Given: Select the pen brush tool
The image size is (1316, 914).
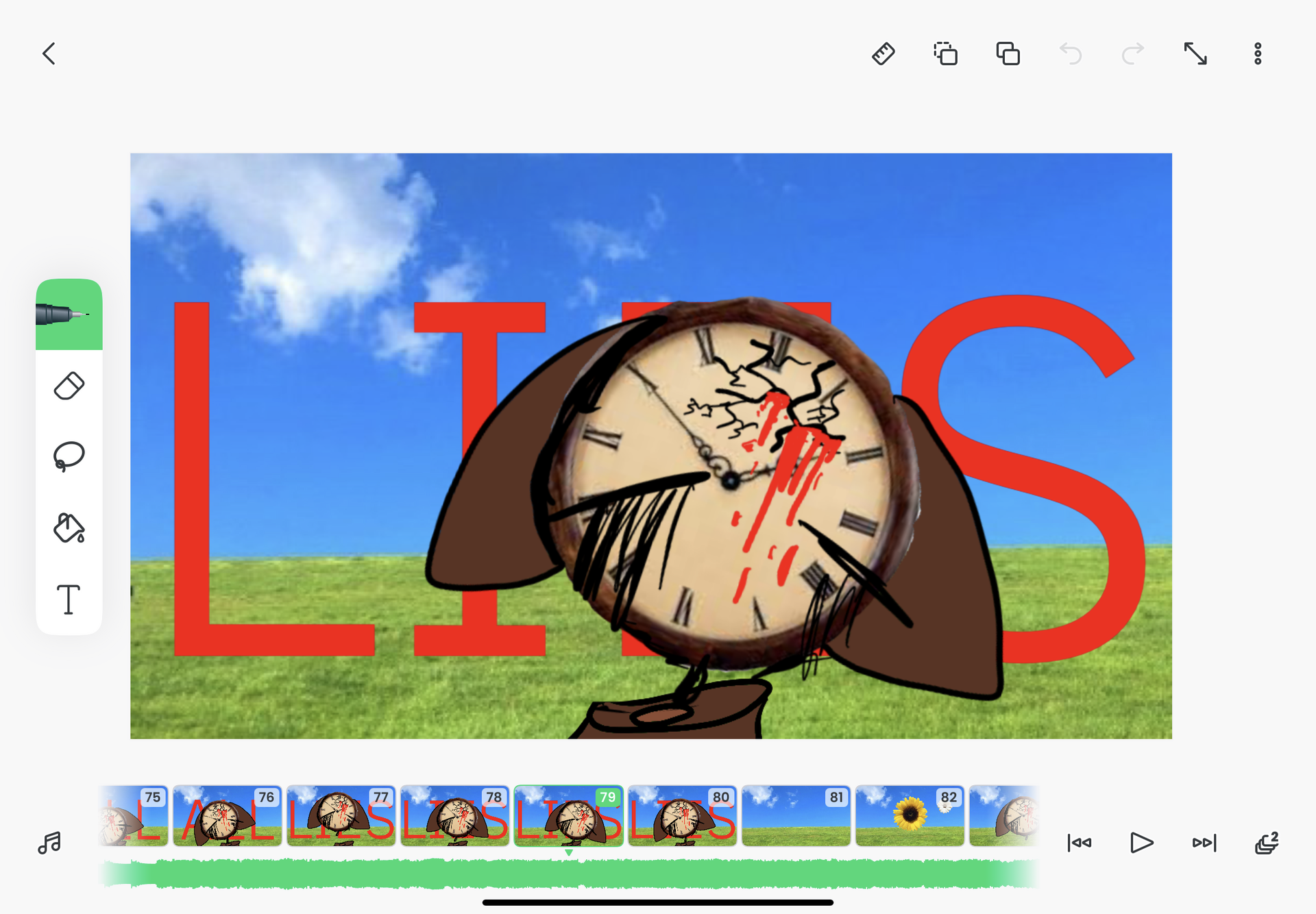Looking at the screenshot, I should [69, 314].
